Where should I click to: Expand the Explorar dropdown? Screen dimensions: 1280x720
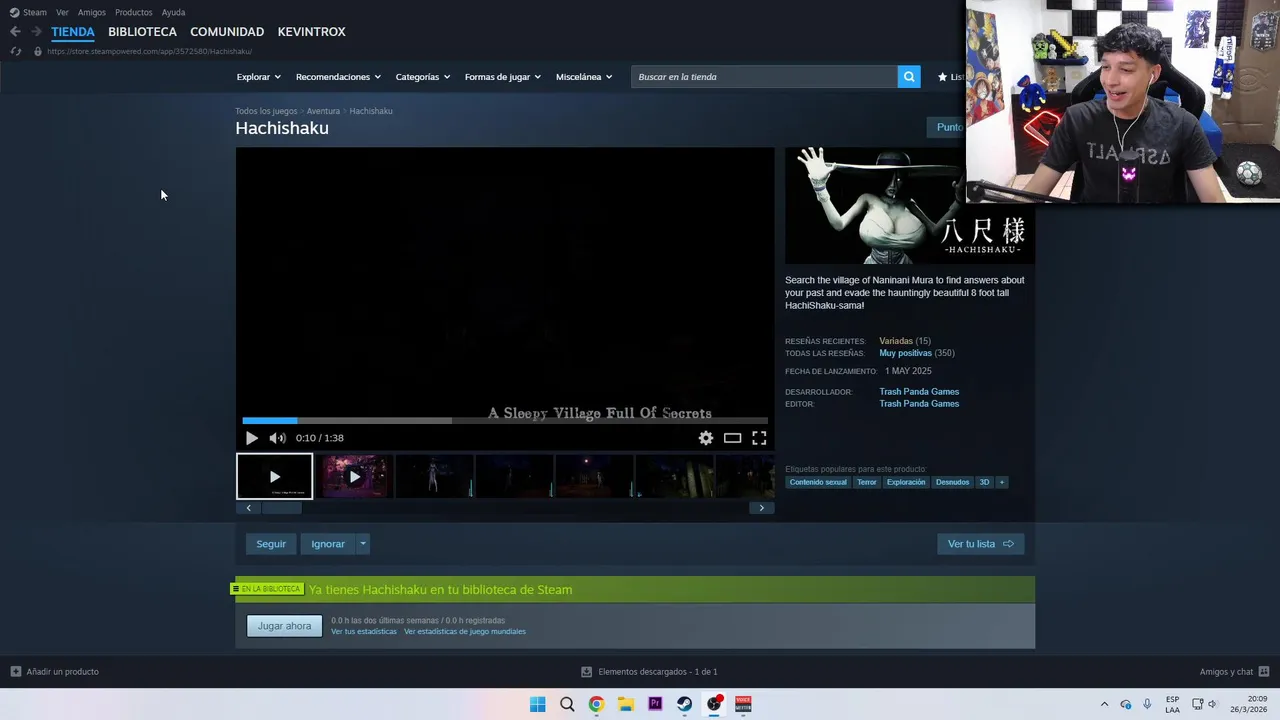[x=258, y=77]
